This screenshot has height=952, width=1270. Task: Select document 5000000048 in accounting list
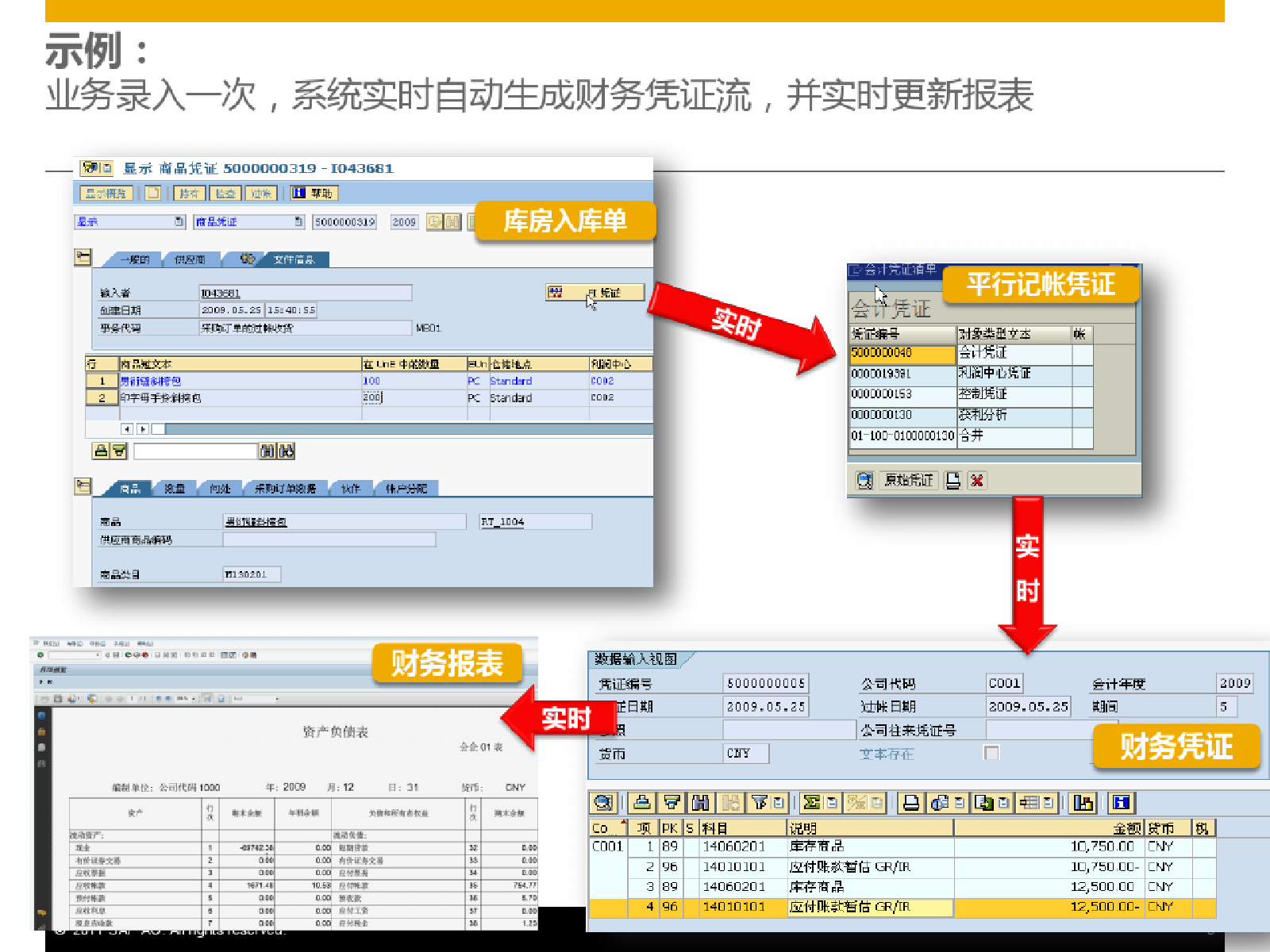point(902,353)
